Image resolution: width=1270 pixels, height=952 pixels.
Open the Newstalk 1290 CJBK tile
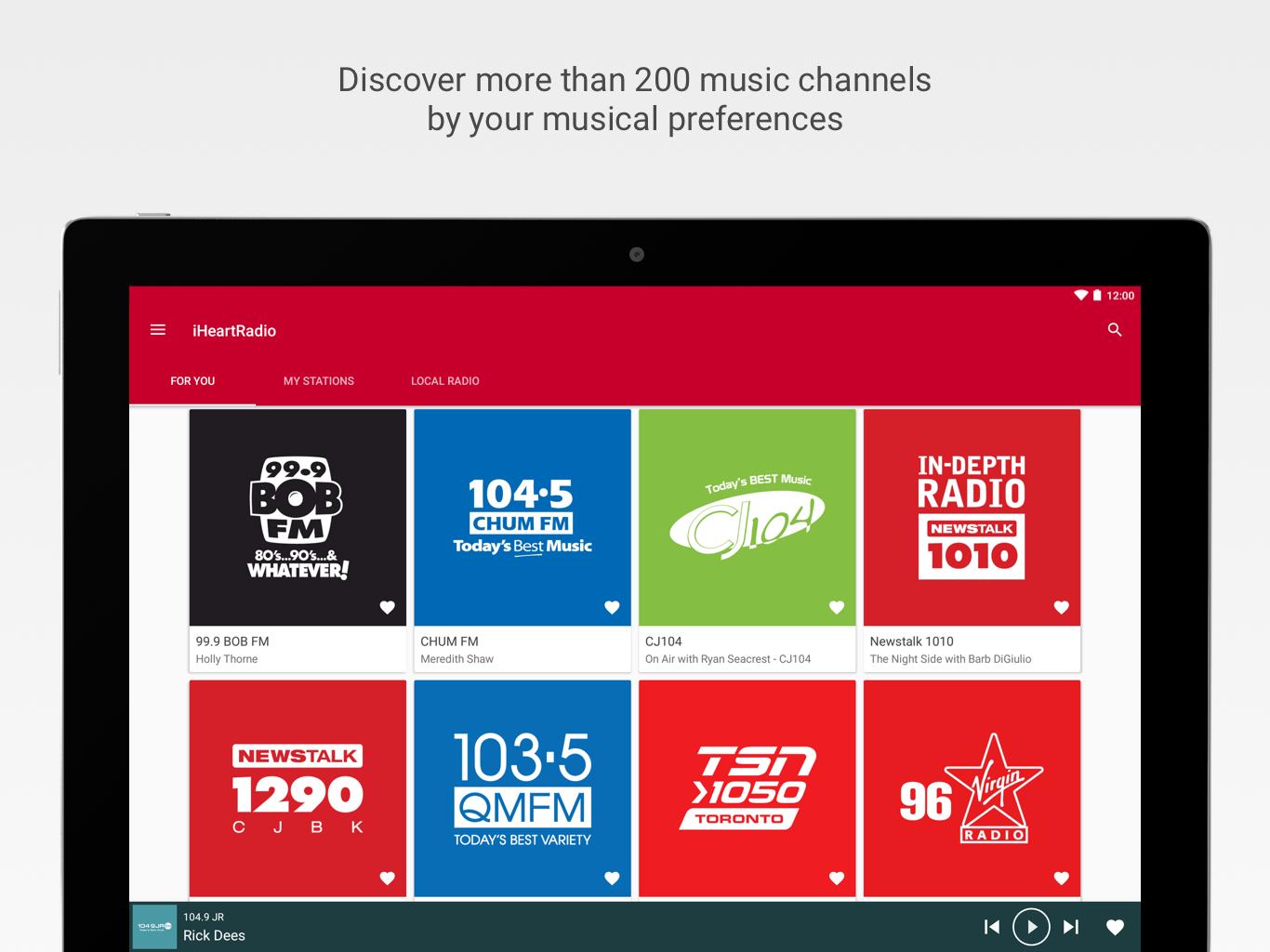pyautogui.click(x=298, y=788)
